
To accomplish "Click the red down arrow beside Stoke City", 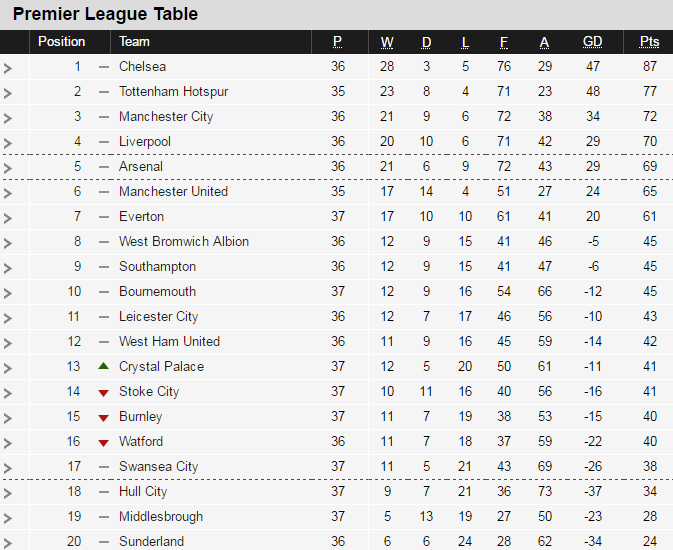I will pyautogui.click(x=103, y=392).
